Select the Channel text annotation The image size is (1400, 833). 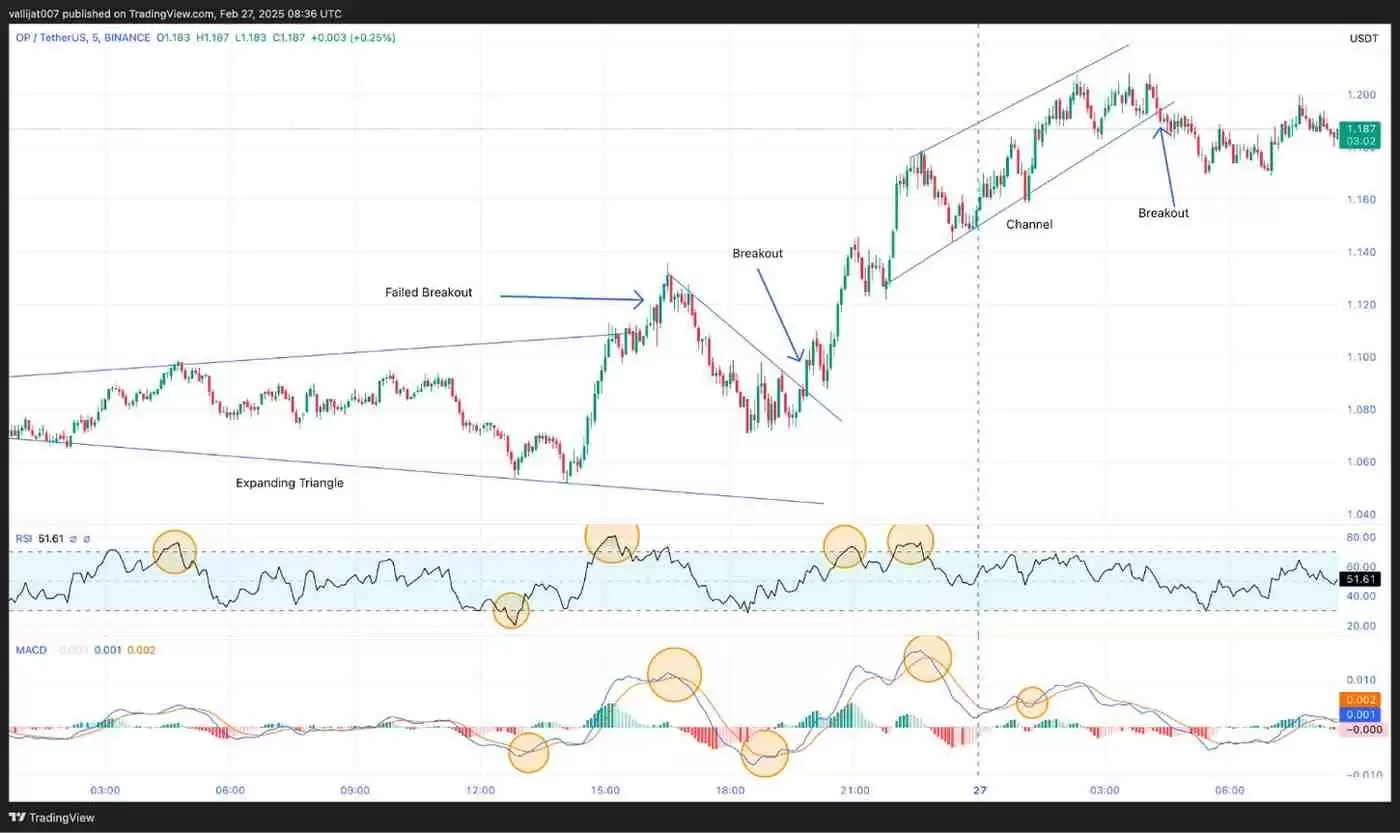point(1028,225)
